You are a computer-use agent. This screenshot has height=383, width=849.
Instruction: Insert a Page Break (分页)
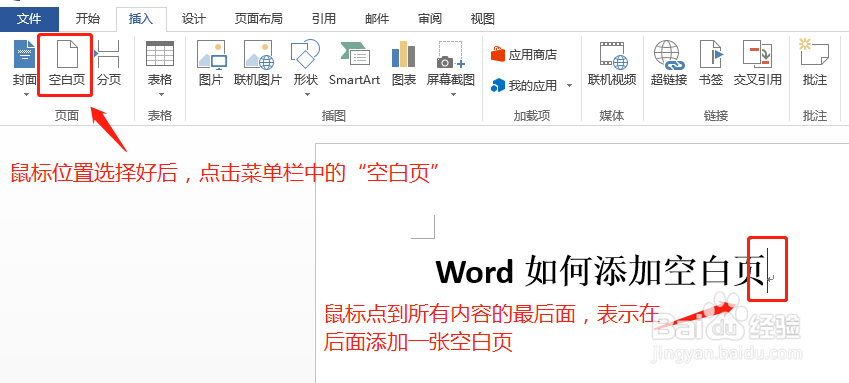[x=108, y=63]
